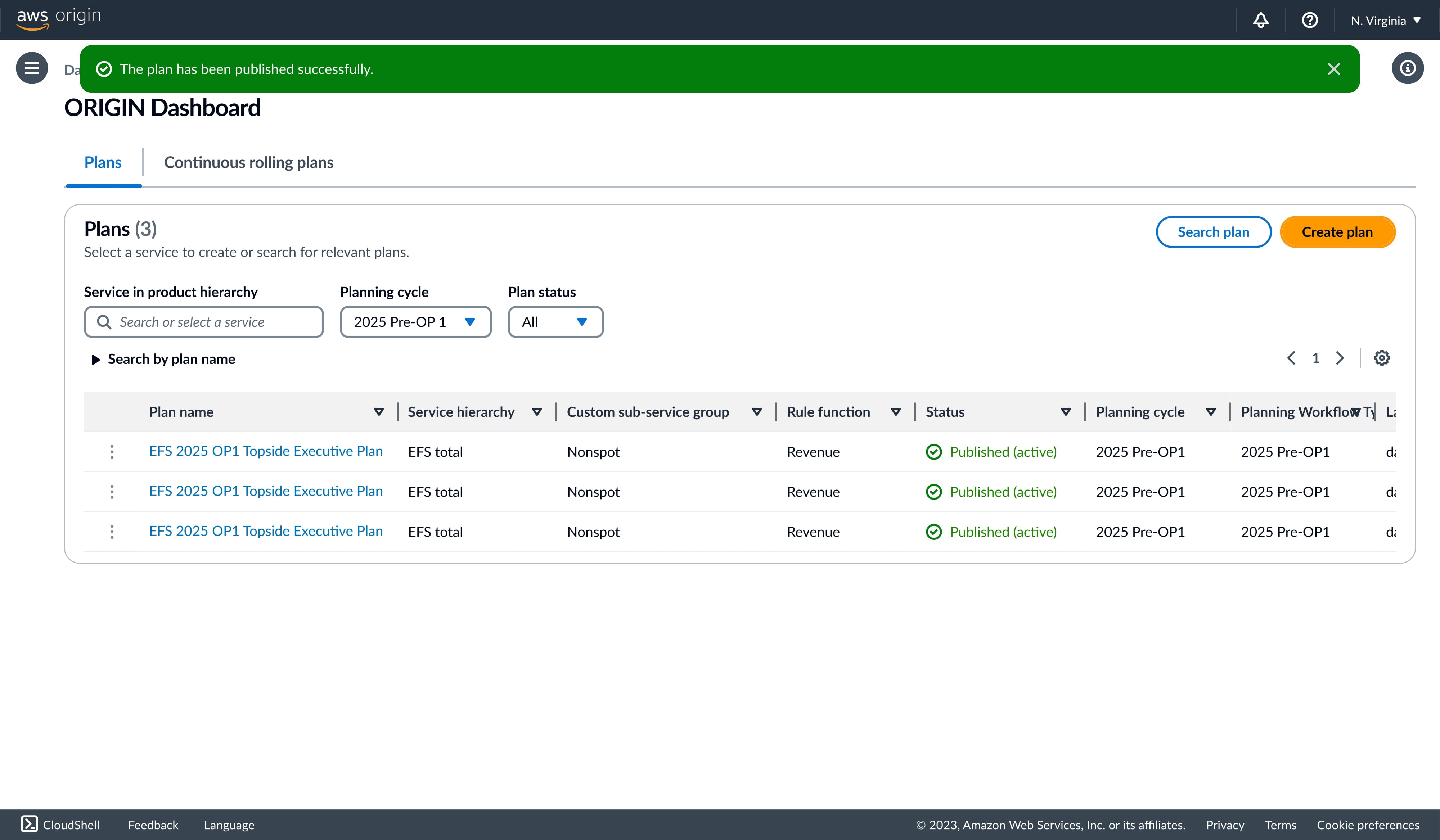Screen dimensions: 1440x840
Task: Switch to Continuous rolling plans tab
Action: [248, 163]
